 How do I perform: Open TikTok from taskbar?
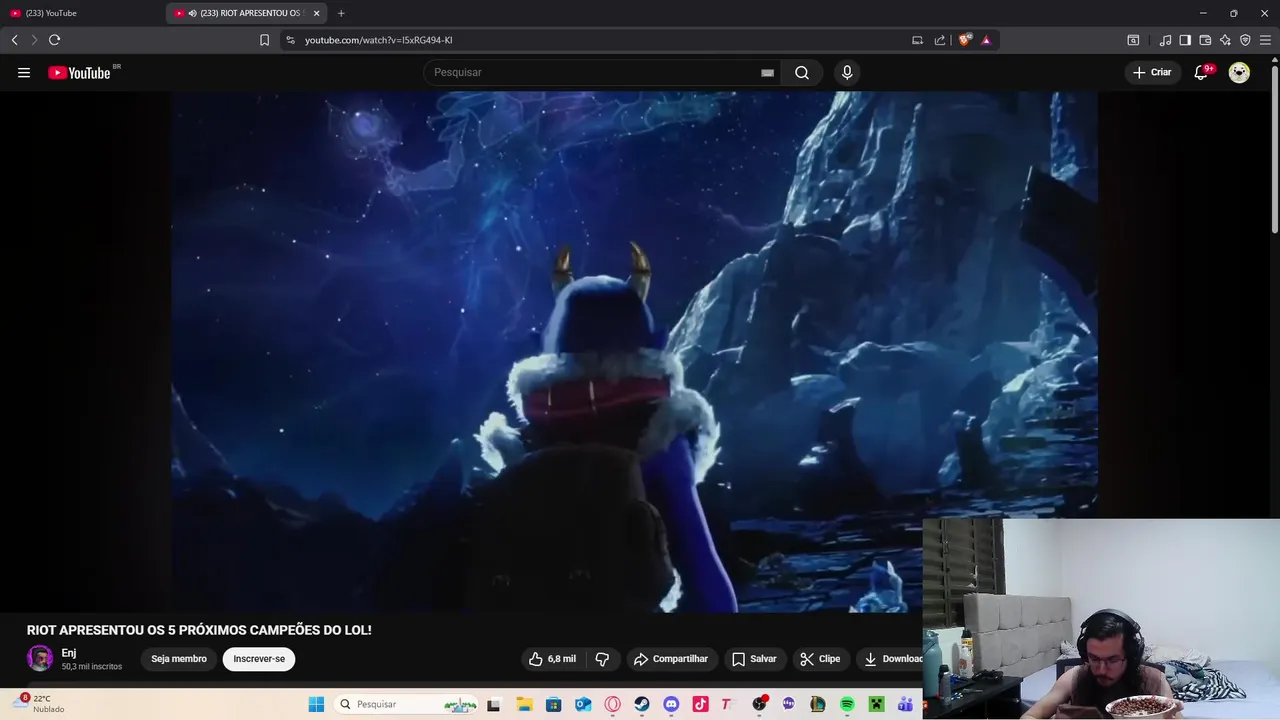click(x=700, y=704)
